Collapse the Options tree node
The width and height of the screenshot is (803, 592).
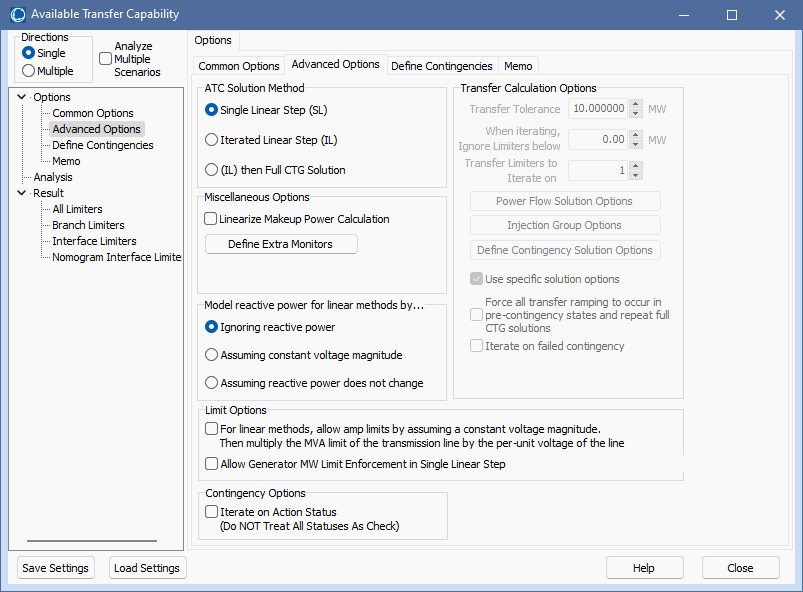click(22, 97)
